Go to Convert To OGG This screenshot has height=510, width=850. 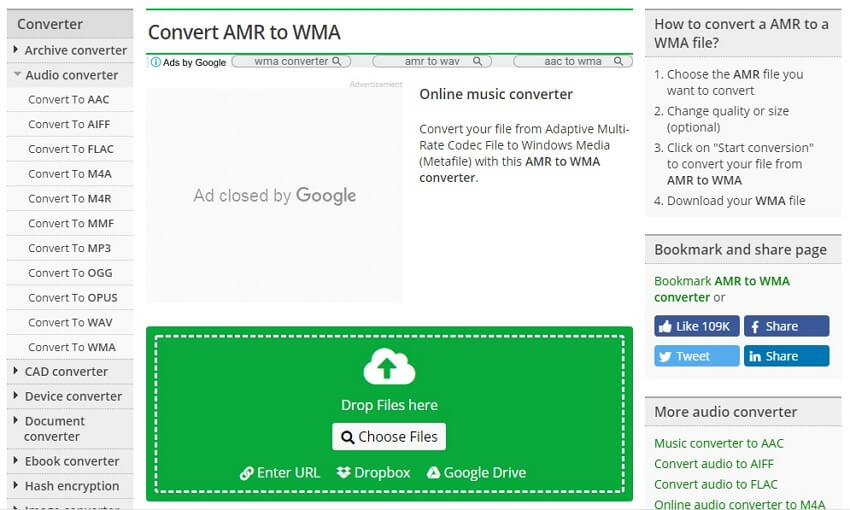(70, 273)
